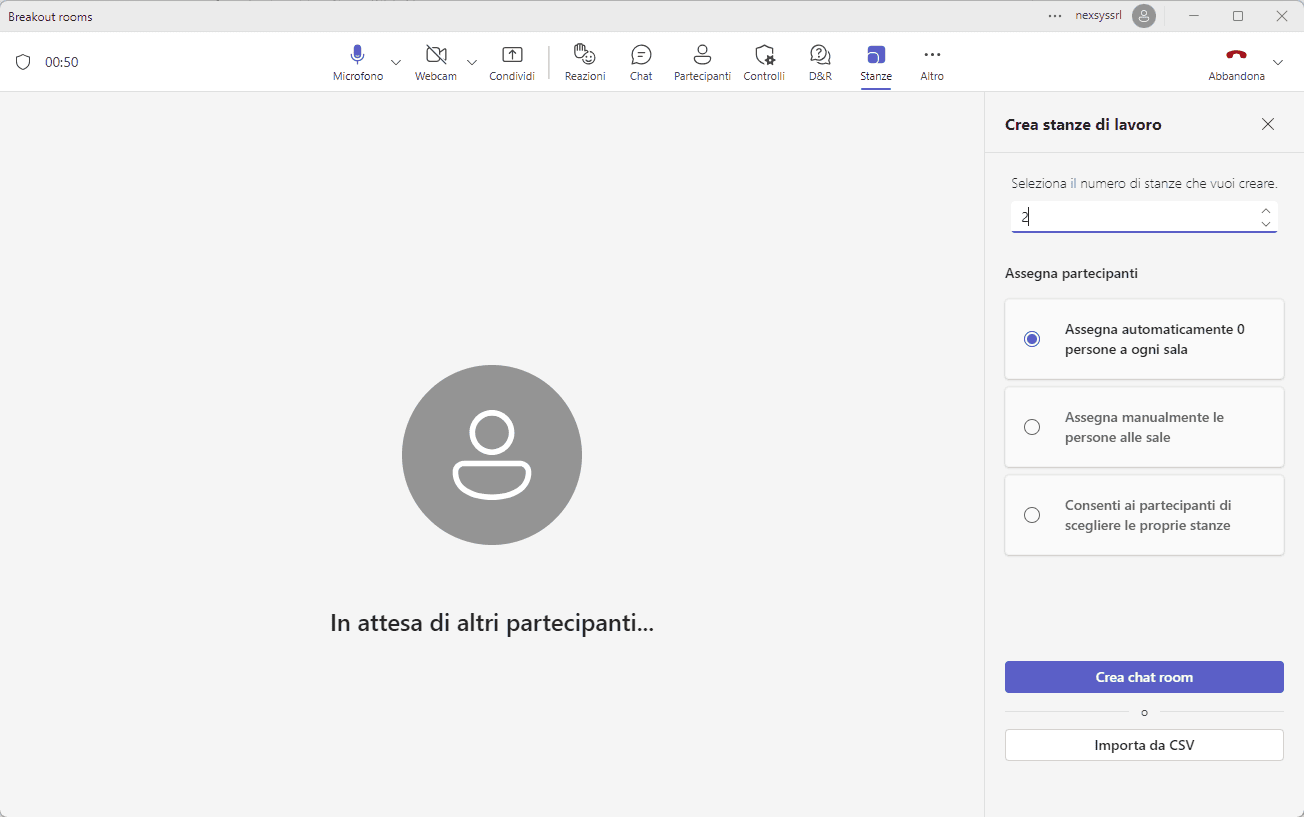Open the meeting Chat
Screen dimensions: 1304x817
641,62
